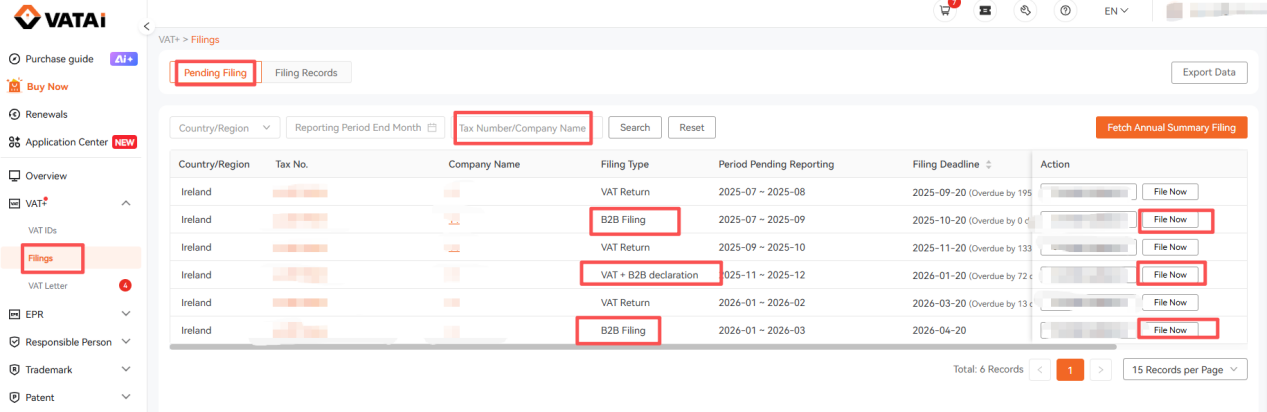Expand the Trademark sidebar section
Image resolution: width=1267 pixels, height=412 pixels.
pos(126,370)
